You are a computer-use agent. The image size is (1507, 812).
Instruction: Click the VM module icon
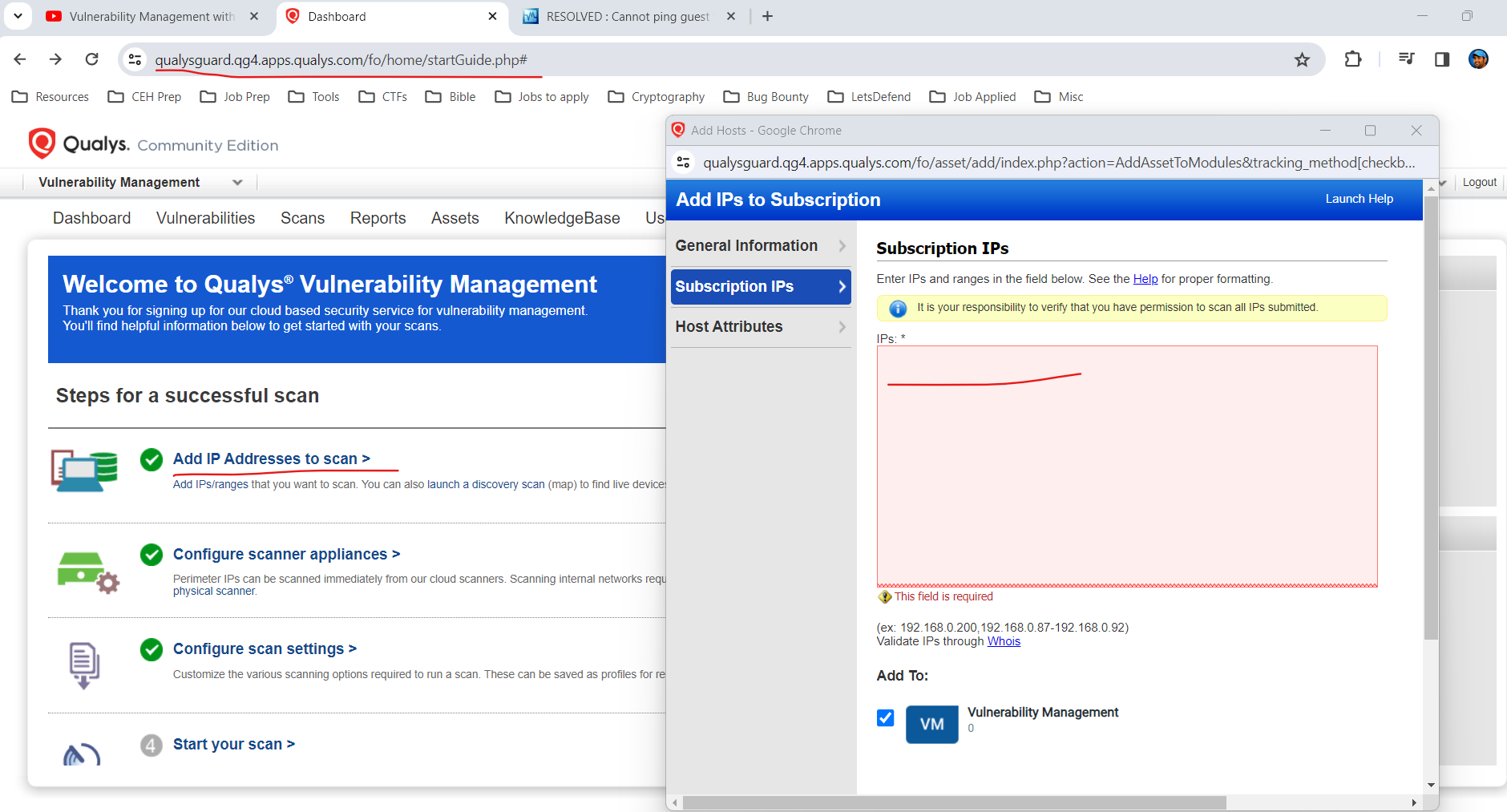click(x=931, y=724)
